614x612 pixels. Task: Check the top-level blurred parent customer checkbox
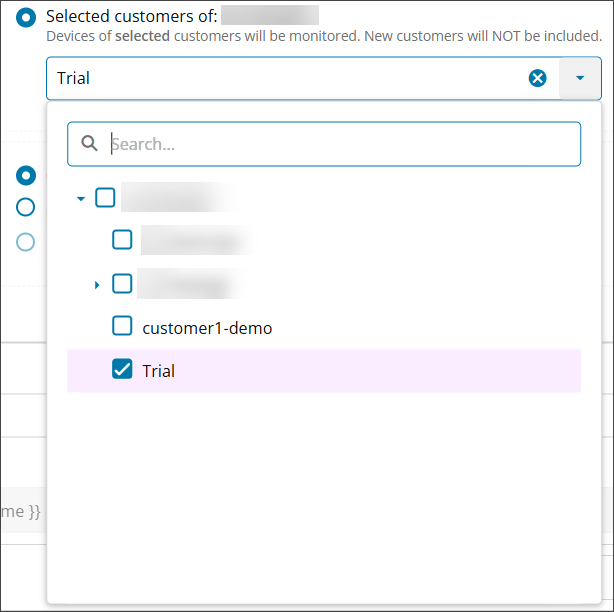tap(106, 198)
